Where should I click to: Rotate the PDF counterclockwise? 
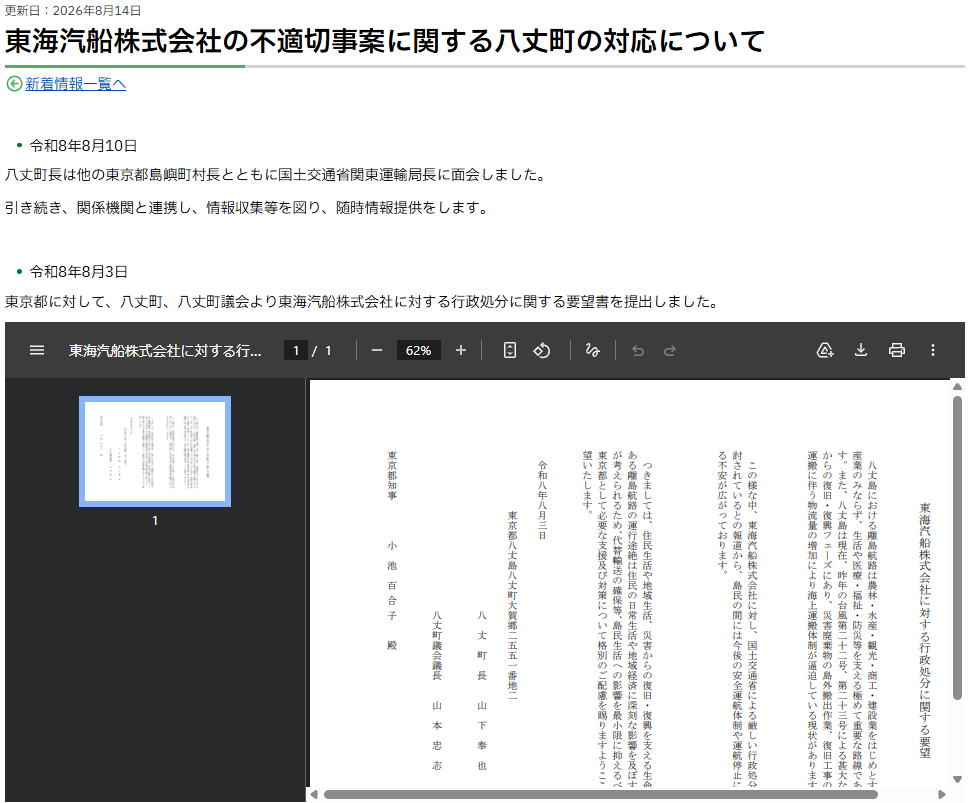[541, 351]
